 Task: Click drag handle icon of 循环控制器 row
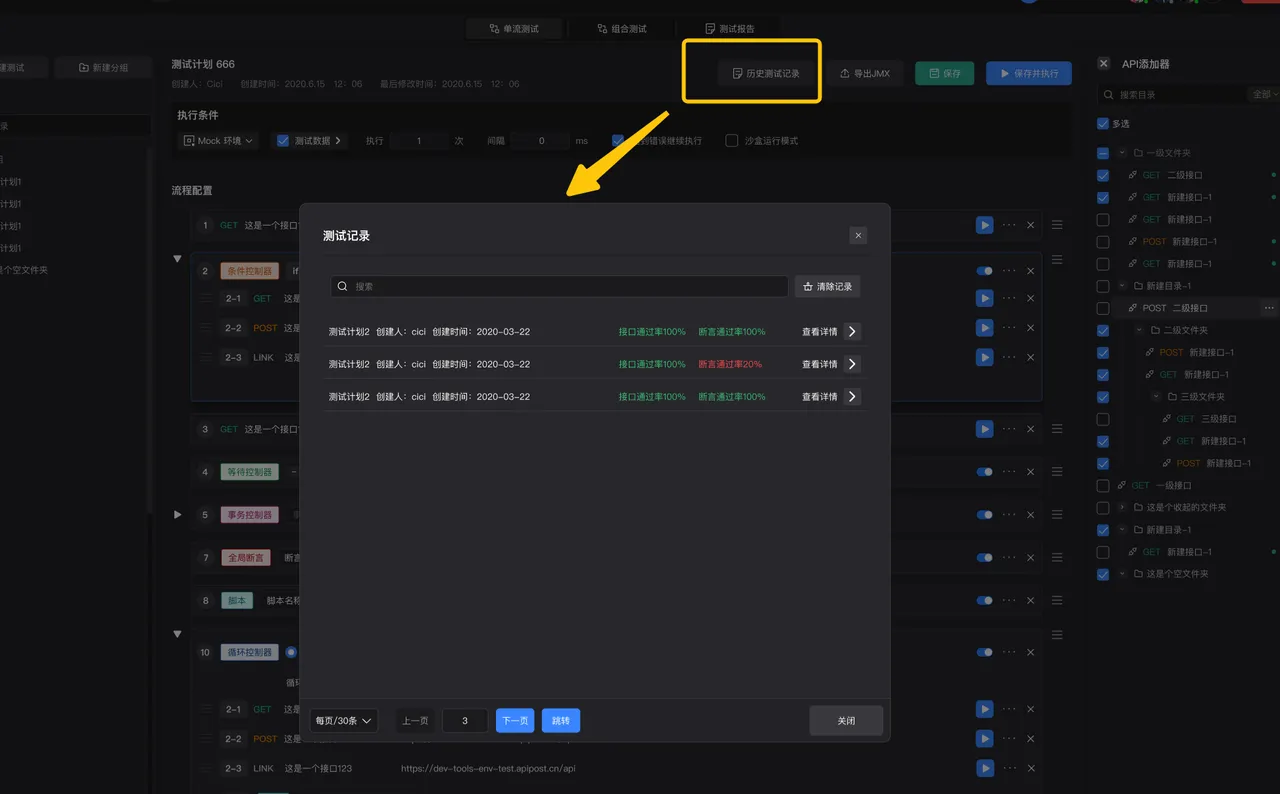click(x=1057, y=635)
